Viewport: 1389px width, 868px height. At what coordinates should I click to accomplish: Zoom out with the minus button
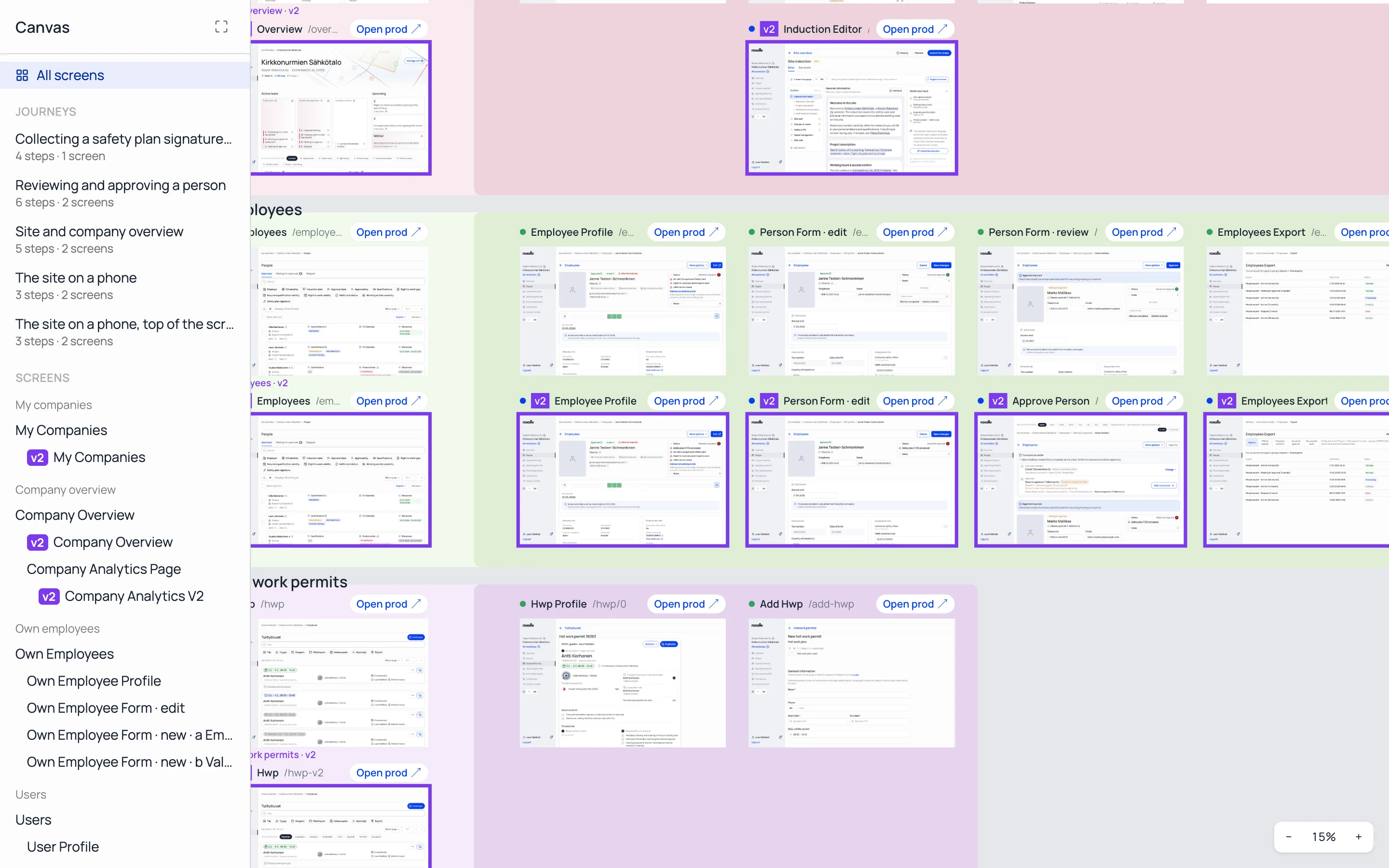click(x=1289, y=837)
